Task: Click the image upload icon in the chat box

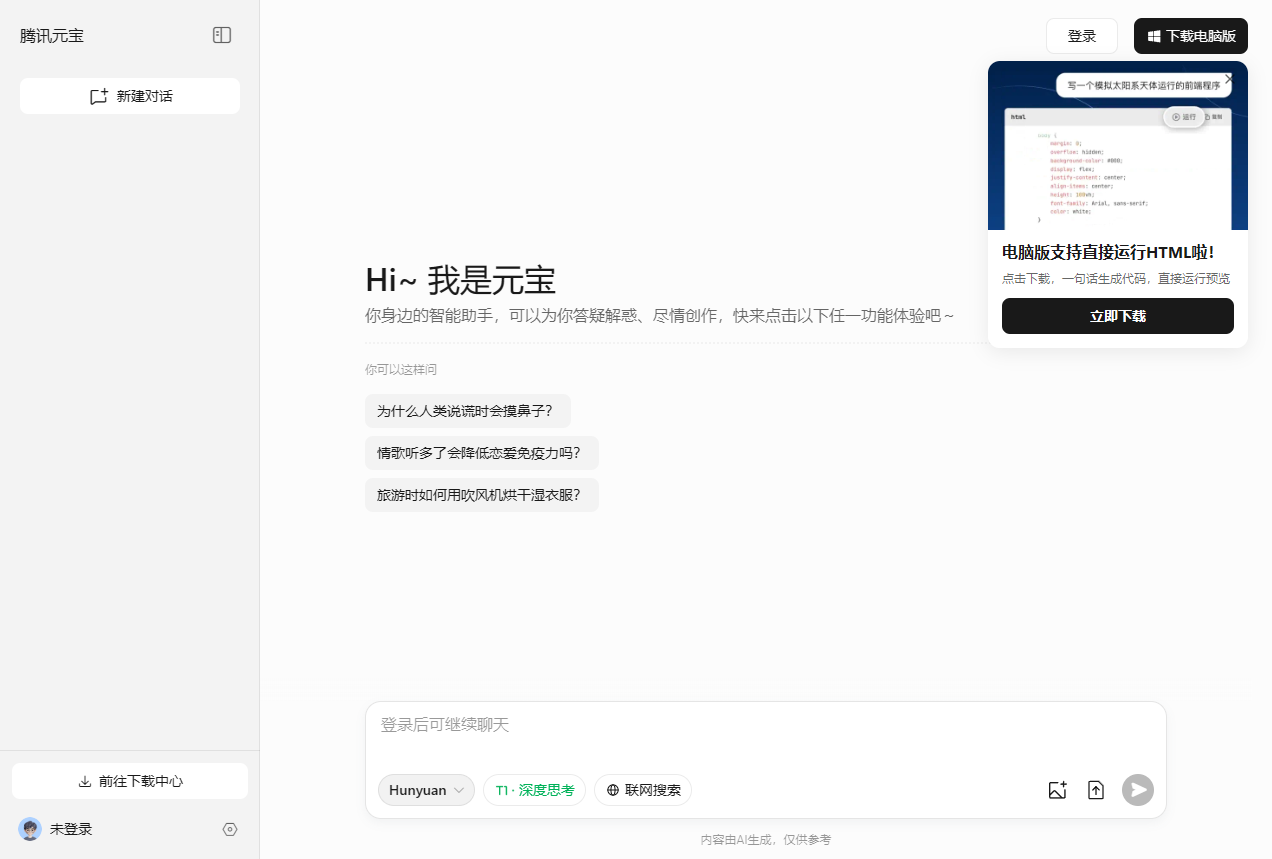Action: pos(1057,790)
